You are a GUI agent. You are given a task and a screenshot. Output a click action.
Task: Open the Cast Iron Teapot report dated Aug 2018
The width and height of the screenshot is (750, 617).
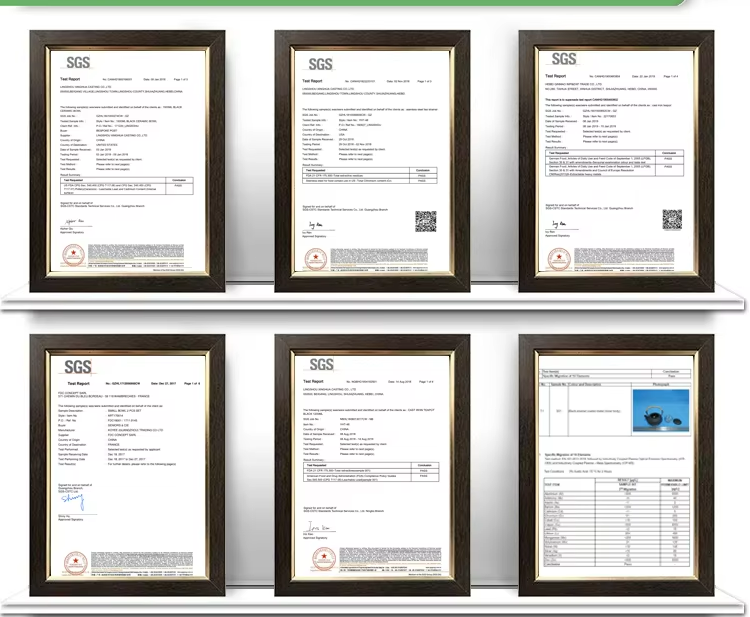coord(372,465)
